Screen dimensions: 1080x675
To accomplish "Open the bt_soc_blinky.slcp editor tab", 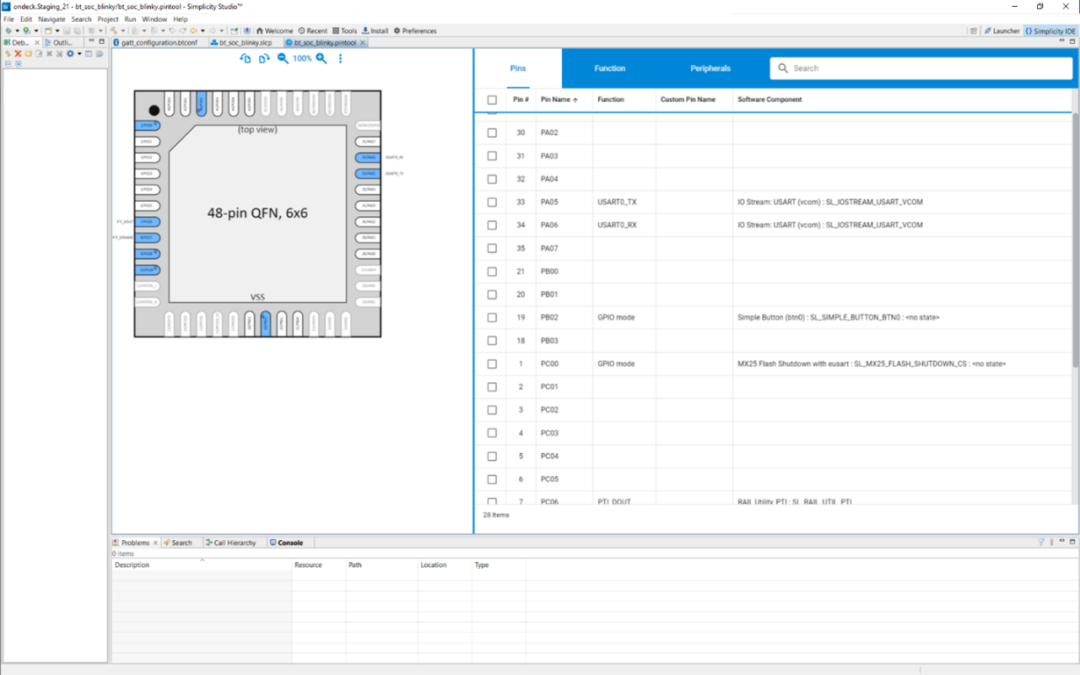I will pyautogui.click(x=247, y=43).
